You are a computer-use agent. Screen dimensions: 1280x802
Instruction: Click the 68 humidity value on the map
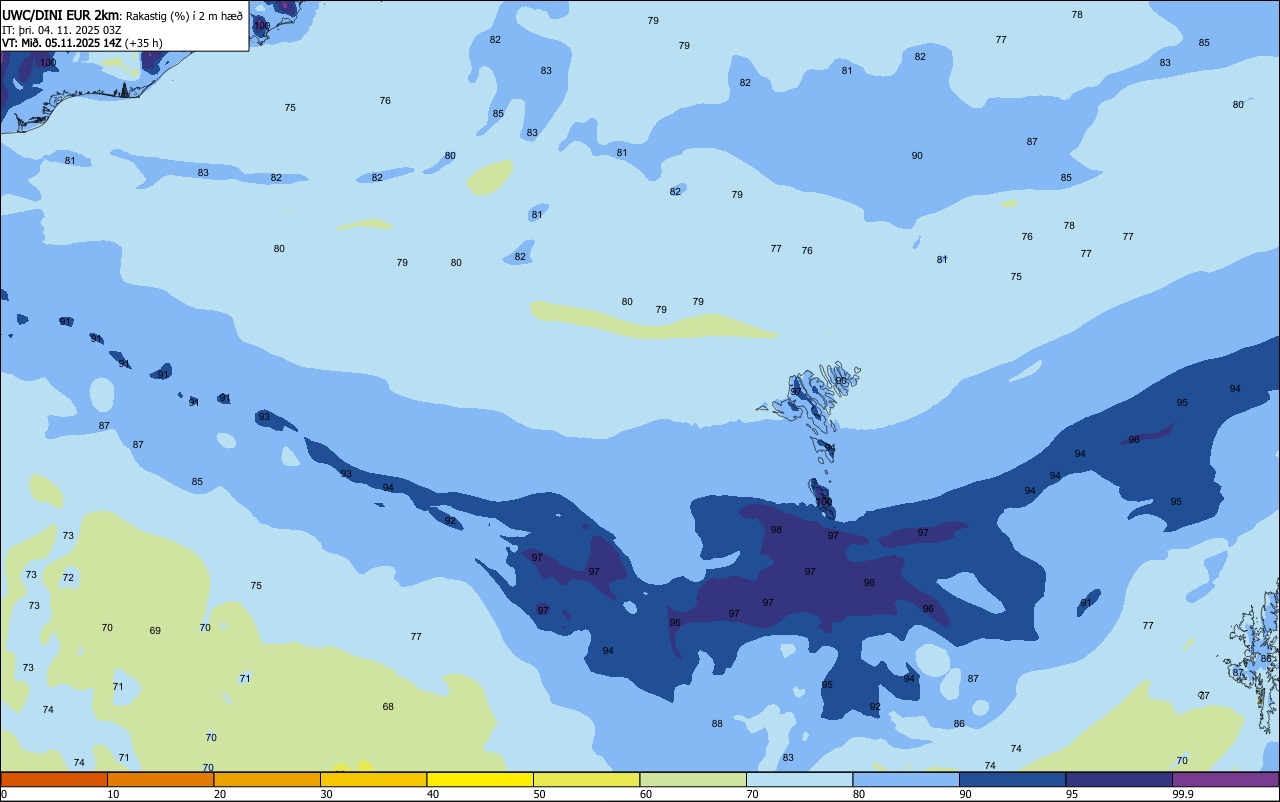388,707
